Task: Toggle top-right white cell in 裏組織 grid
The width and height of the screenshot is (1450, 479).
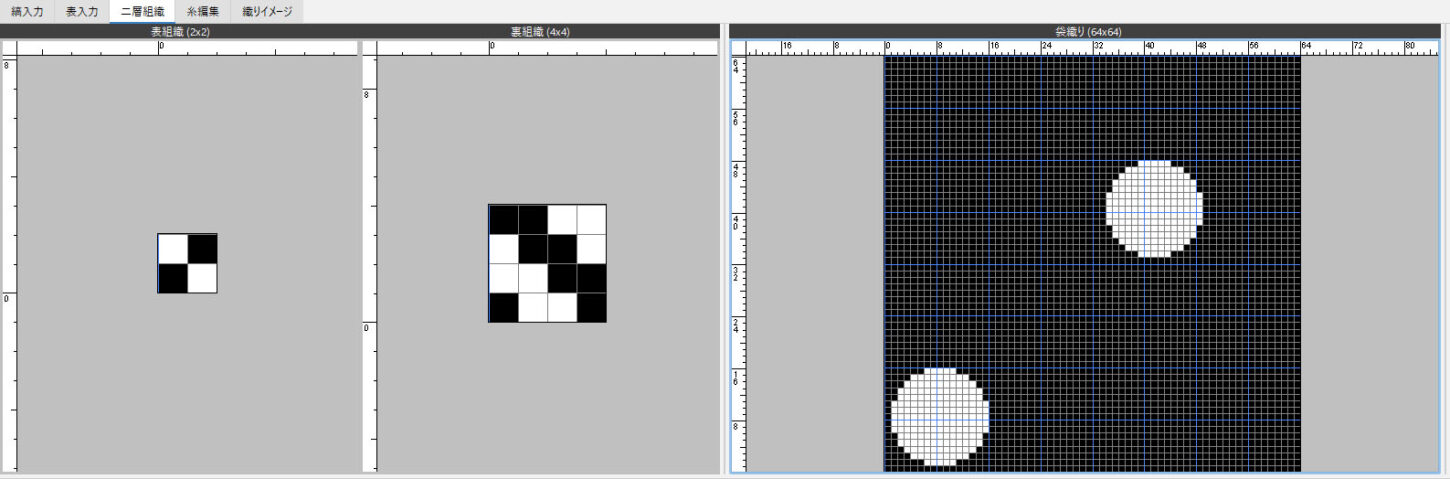Action: 591,219
